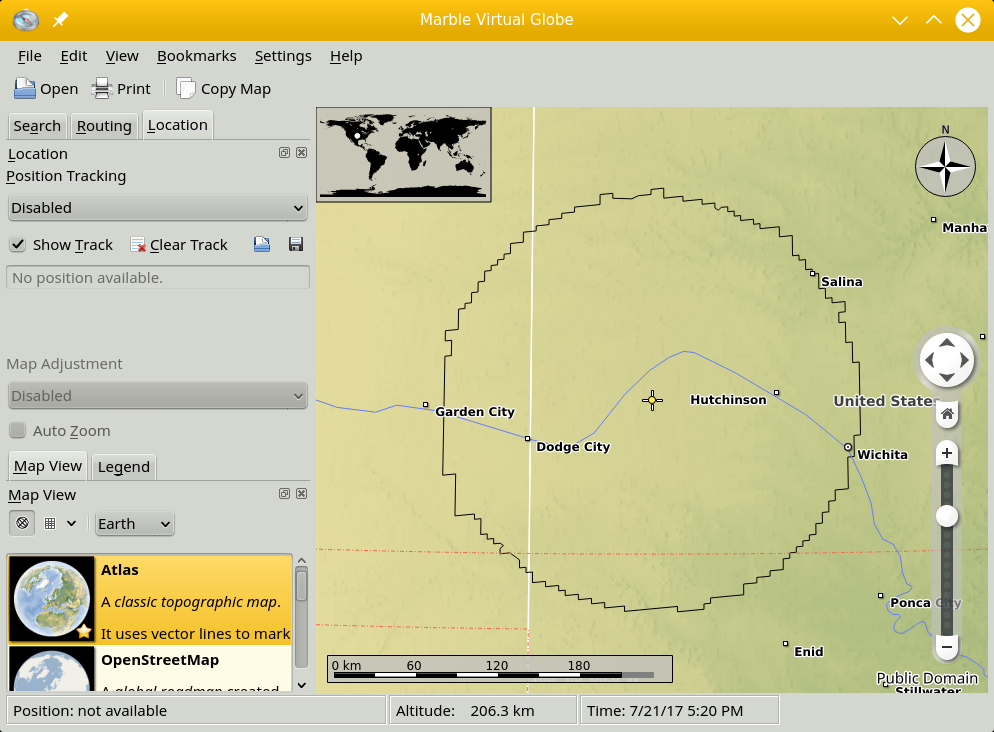Click the zoom slider handle
The width and height of the screenshot is (994, 732).
(x=947, y=516)
